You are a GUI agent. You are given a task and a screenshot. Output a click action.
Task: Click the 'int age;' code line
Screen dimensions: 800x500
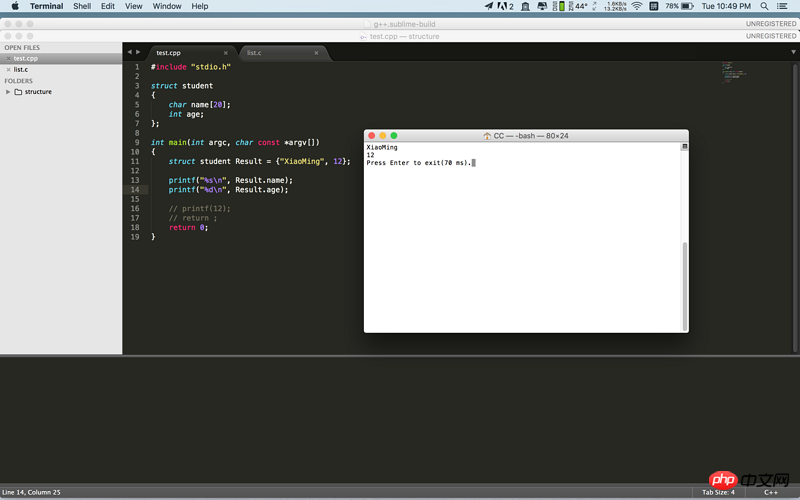click(x=186, y=114)
